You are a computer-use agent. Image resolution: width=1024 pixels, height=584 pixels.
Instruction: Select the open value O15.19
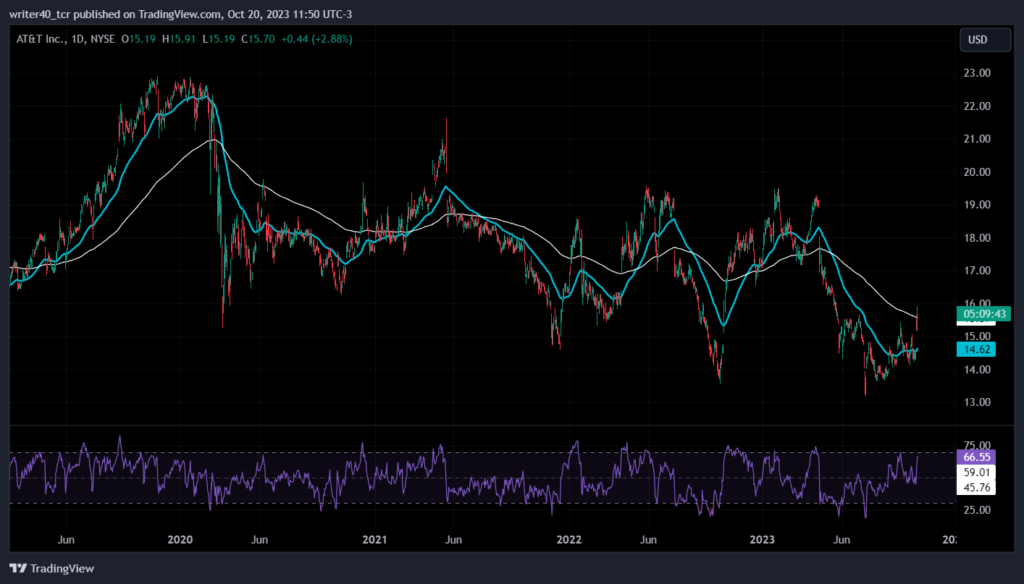(x=138, y=39)
